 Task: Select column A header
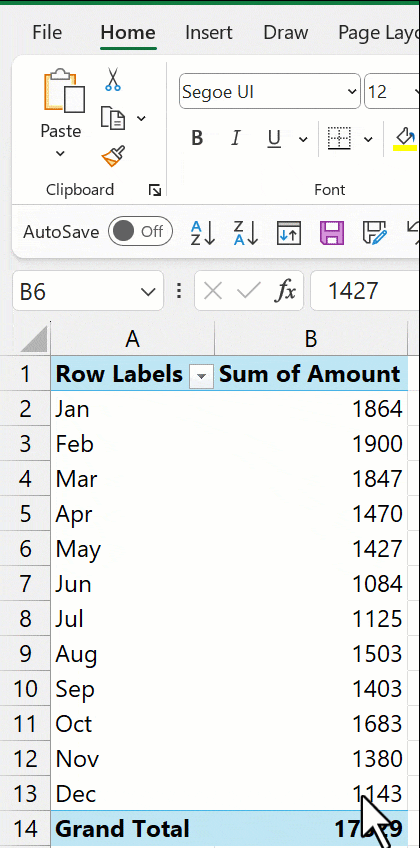click(132, 339)
